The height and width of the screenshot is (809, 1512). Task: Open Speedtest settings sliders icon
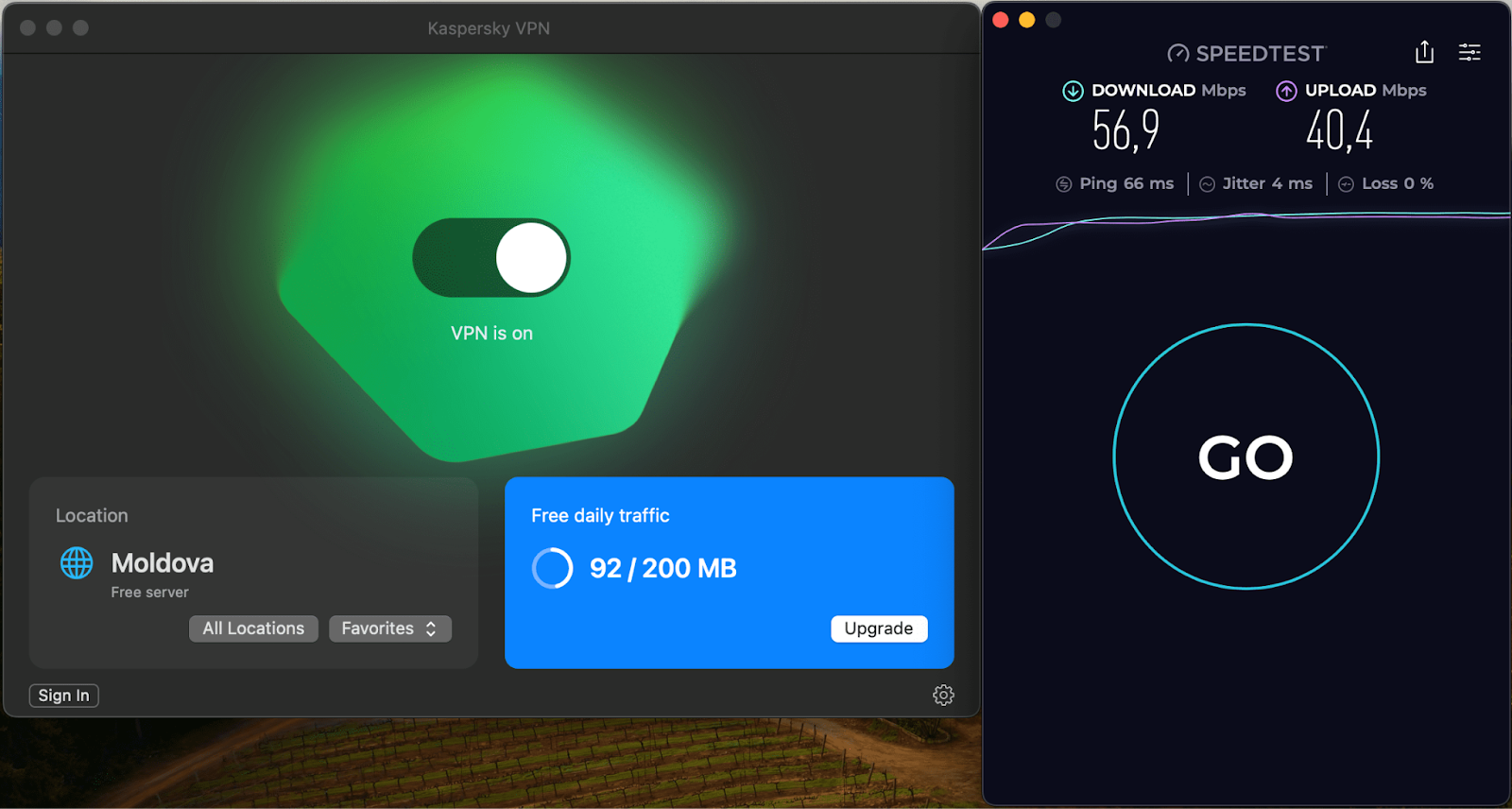click(1469, 53)
